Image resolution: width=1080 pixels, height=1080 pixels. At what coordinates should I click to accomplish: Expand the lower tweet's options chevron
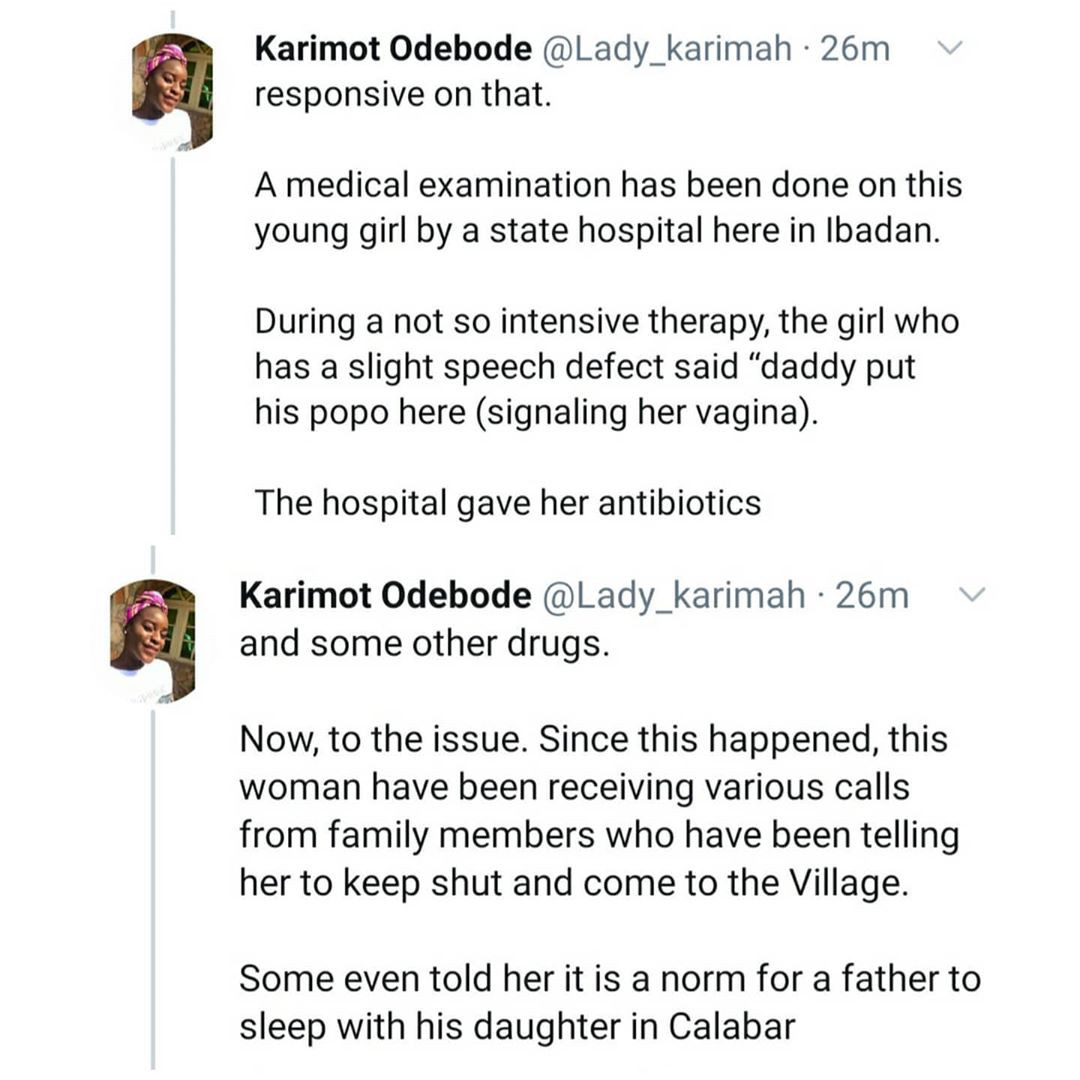point(972,594)
